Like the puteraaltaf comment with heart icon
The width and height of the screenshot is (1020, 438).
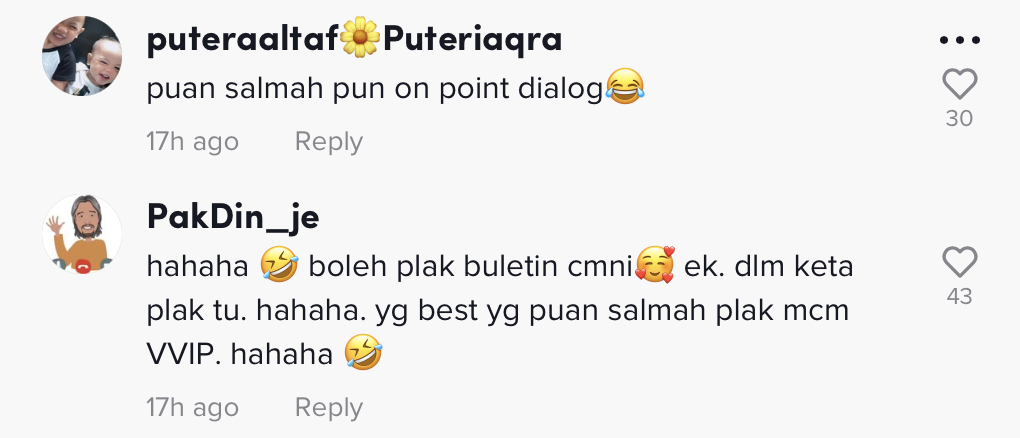[x=960, y=85]
